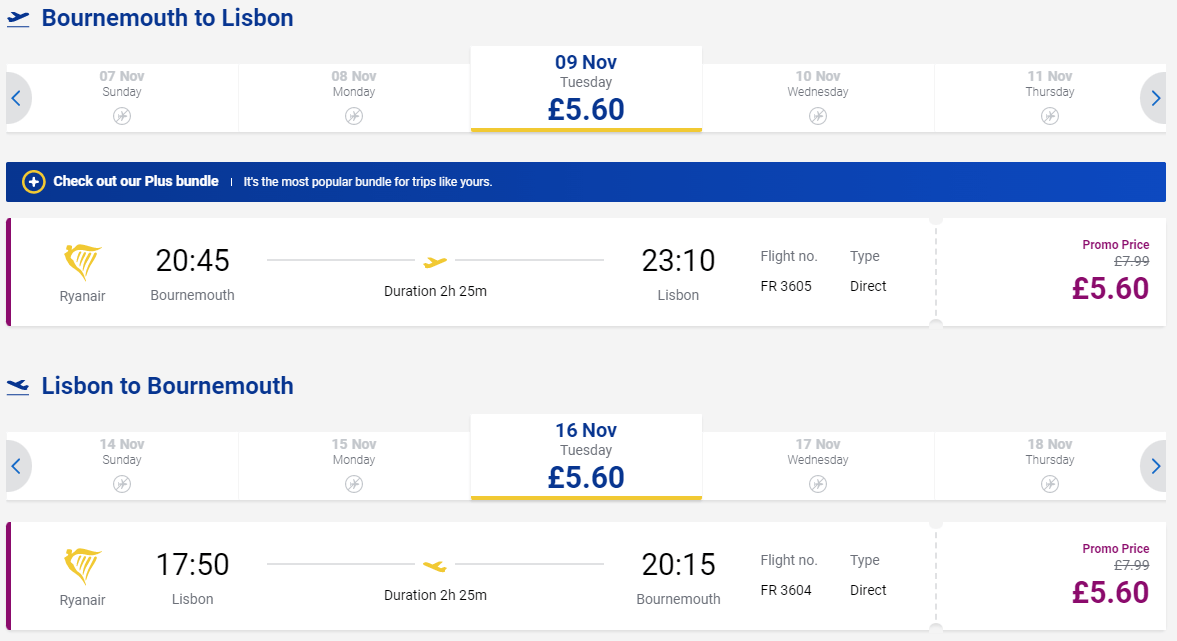1177x641 pixels.
Task: Select the 11 Nov Thursday date tab
Action: pos(1049,98)
